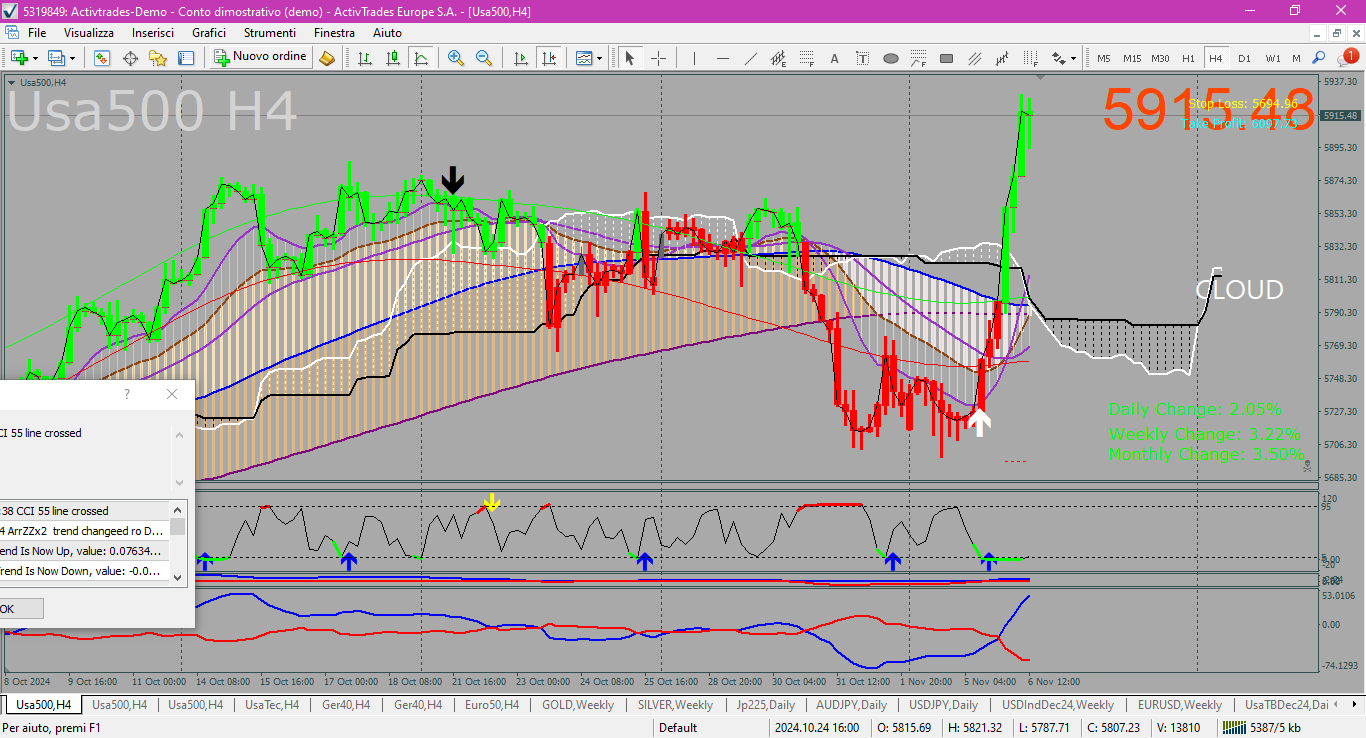Screen dimensions: 1366x738
Task: Switch to the EURUSD,Weekly tab
Action: 1180,705
